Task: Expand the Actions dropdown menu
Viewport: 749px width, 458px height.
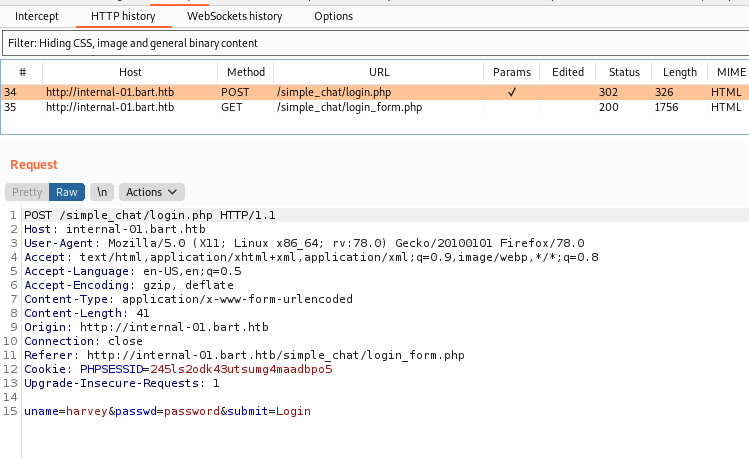Action: (x=151, y=192)
